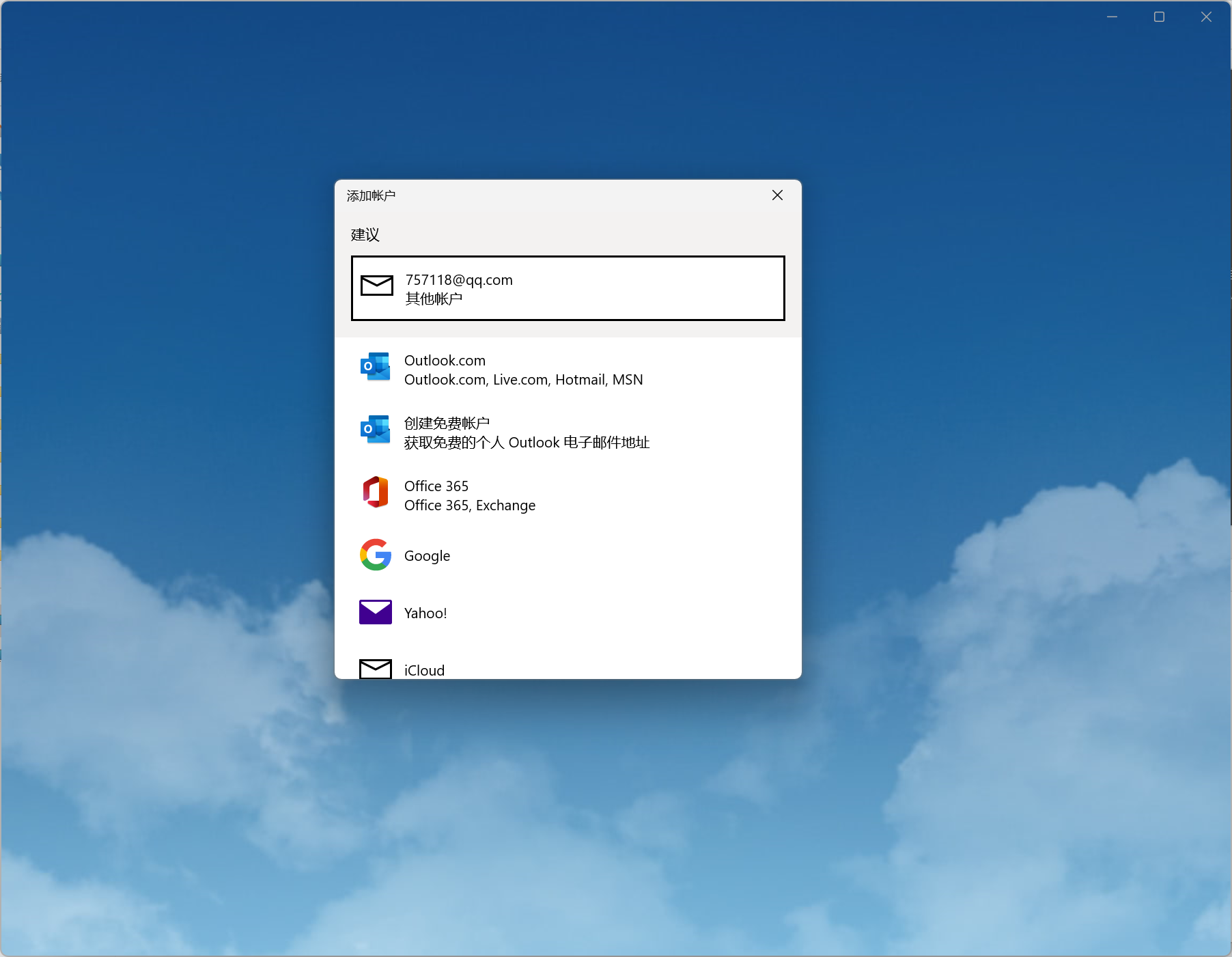This screenshot has width=1232, height=957.
Task: Select the Google account text label
Action: pyautogui.click(x=427, y=556)
